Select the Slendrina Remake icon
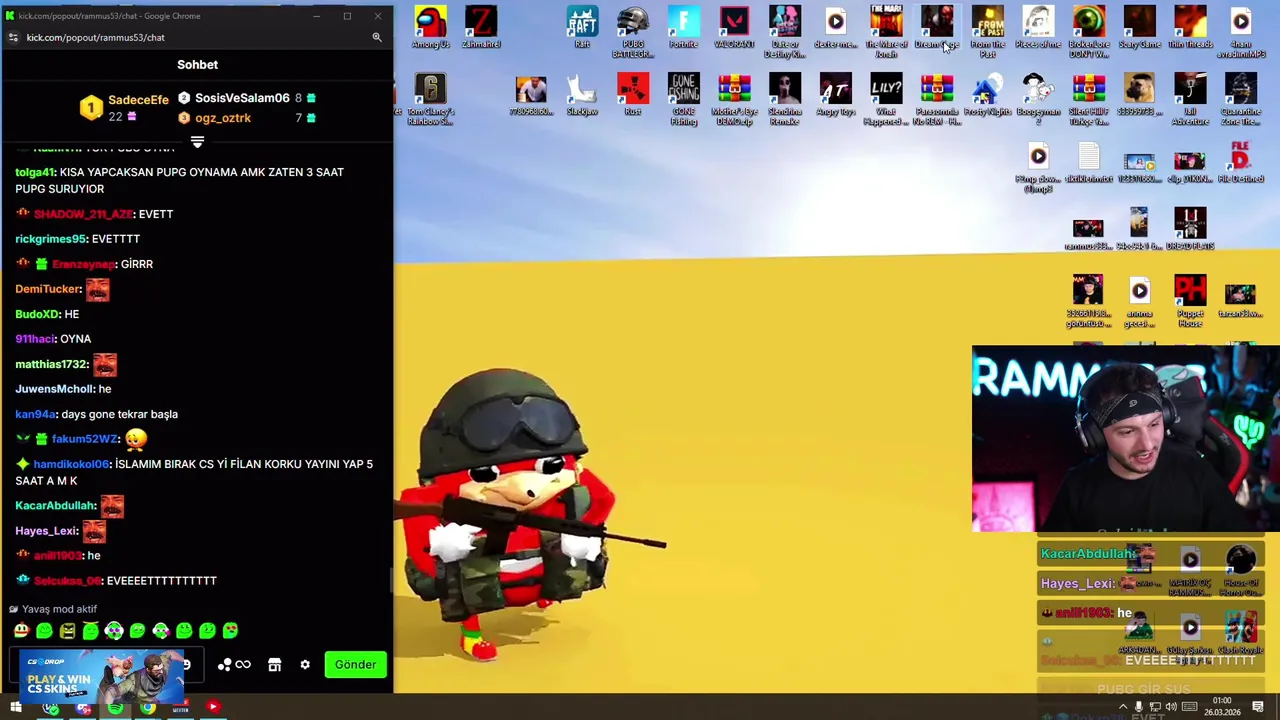The height and width of the screenshot is (720, 1280). point(785,99)
